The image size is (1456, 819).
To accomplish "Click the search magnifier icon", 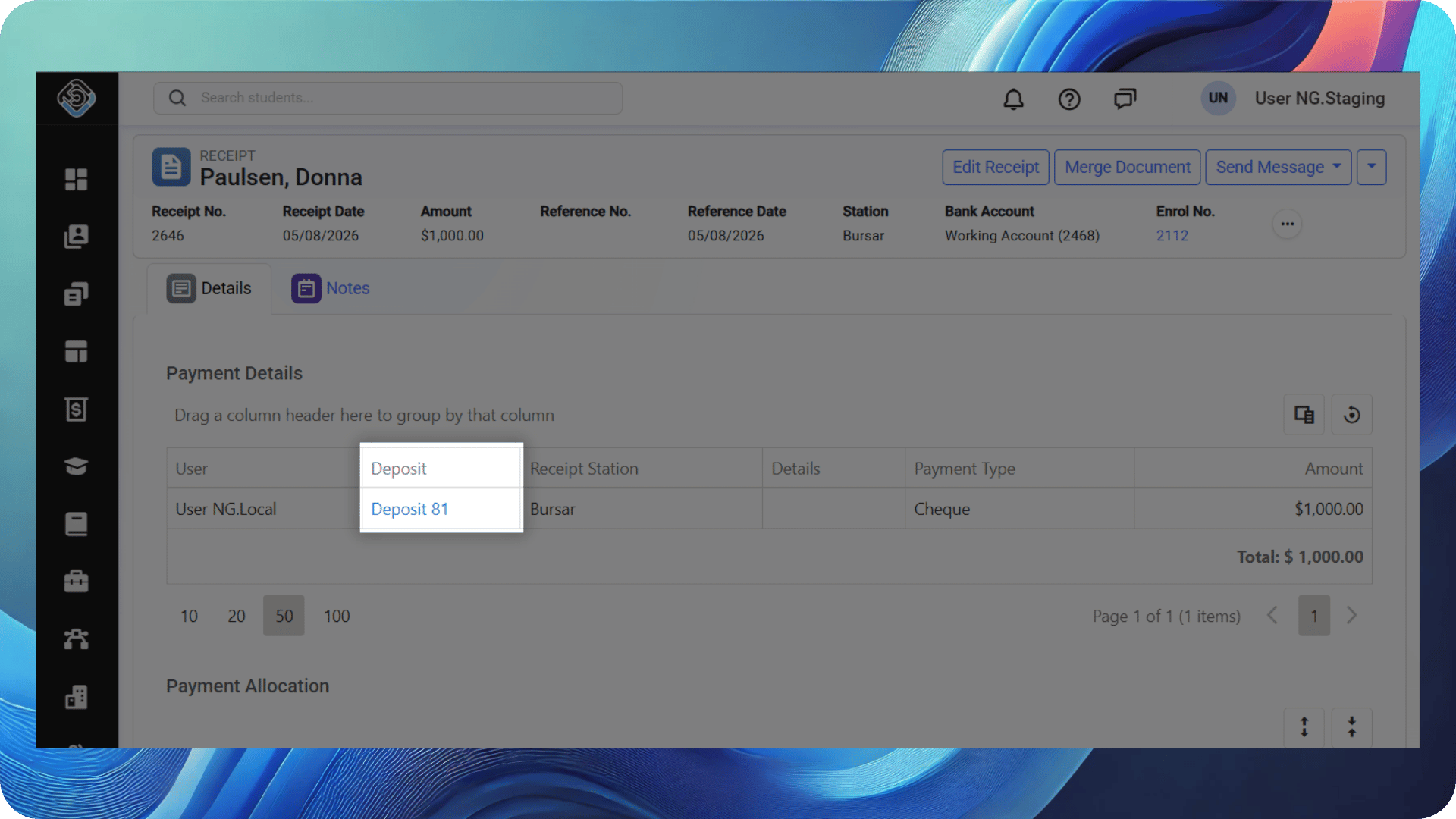I will [x=177, y=98].
